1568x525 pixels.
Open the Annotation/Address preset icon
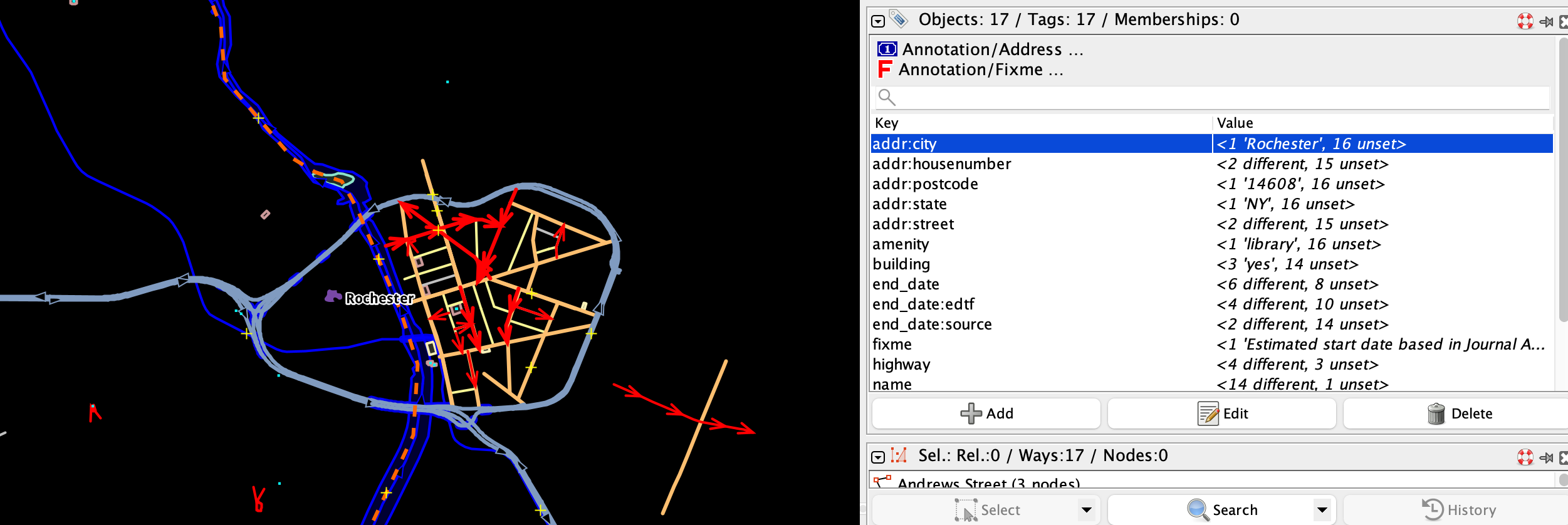click(x=887, y=49)
